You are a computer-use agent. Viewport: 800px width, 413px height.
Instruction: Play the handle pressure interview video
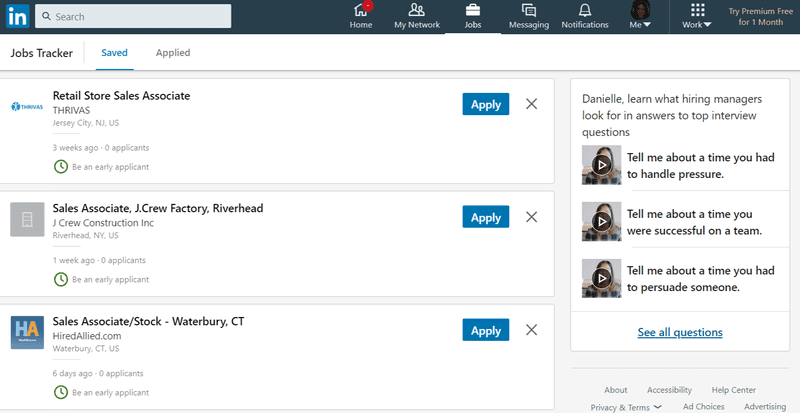click(x=602, y=165)
